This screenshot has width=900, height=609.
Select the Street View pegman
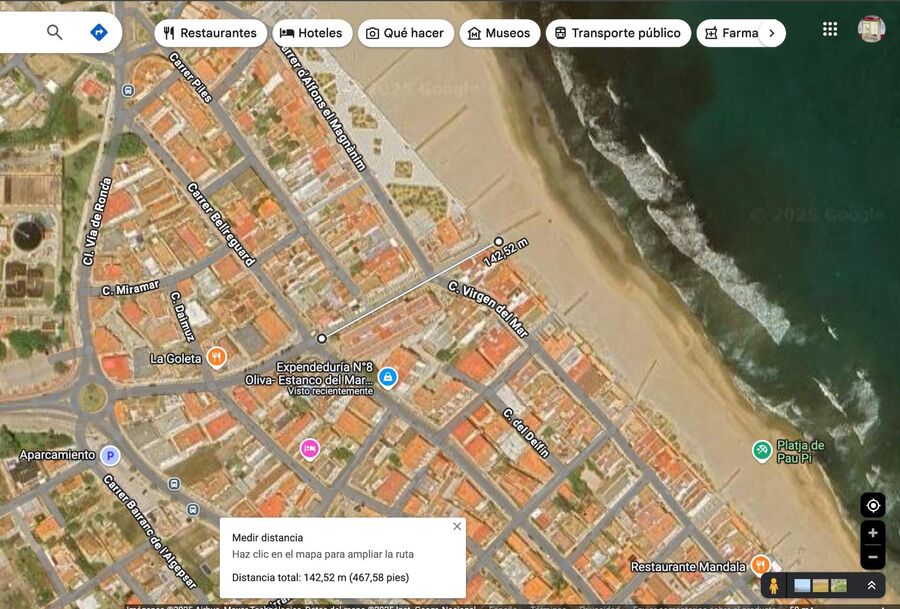pos(773,585)
